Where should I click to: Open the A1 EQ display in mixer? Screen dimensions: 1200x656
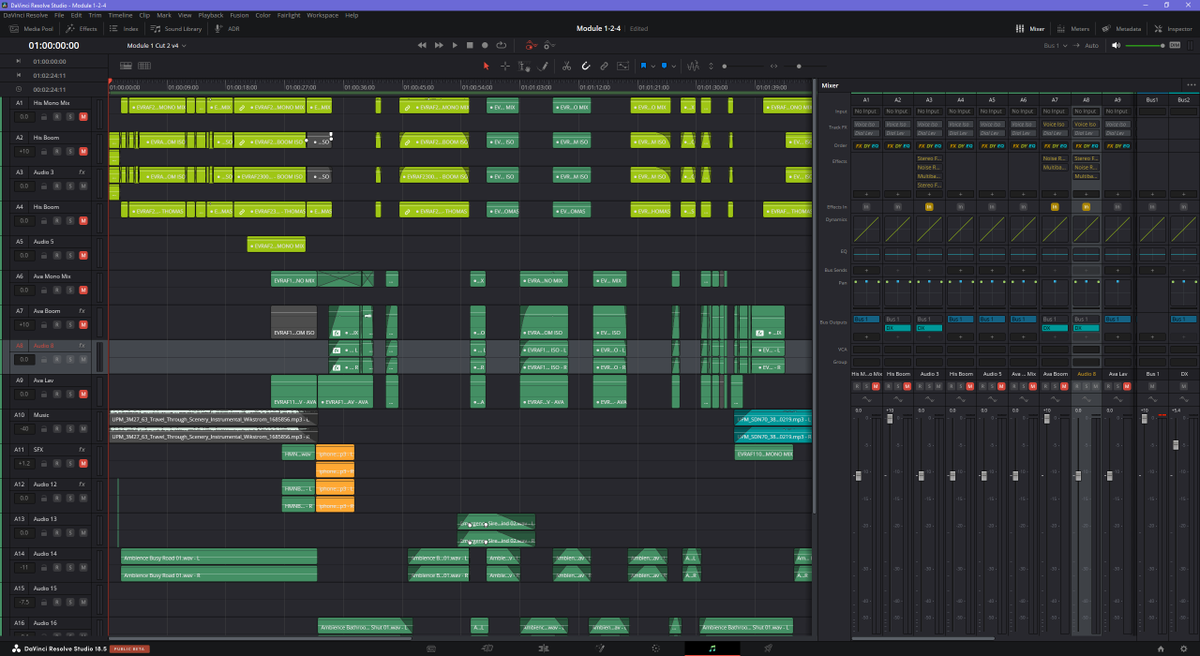coord(866,254)
